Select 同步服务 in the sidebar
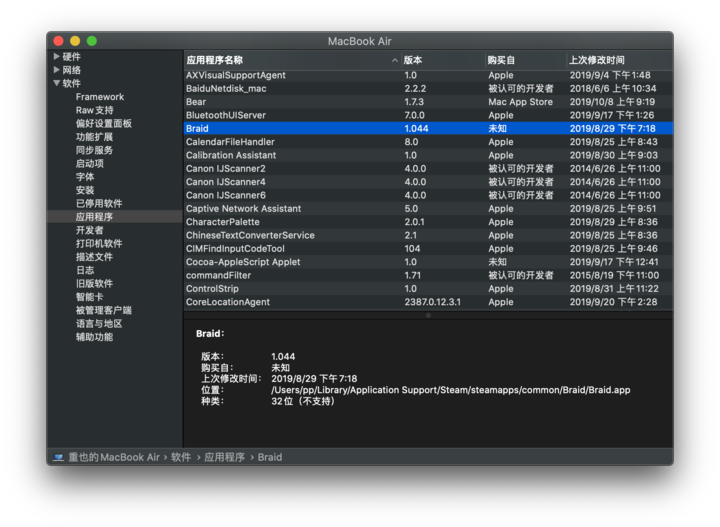 point(94,150)
